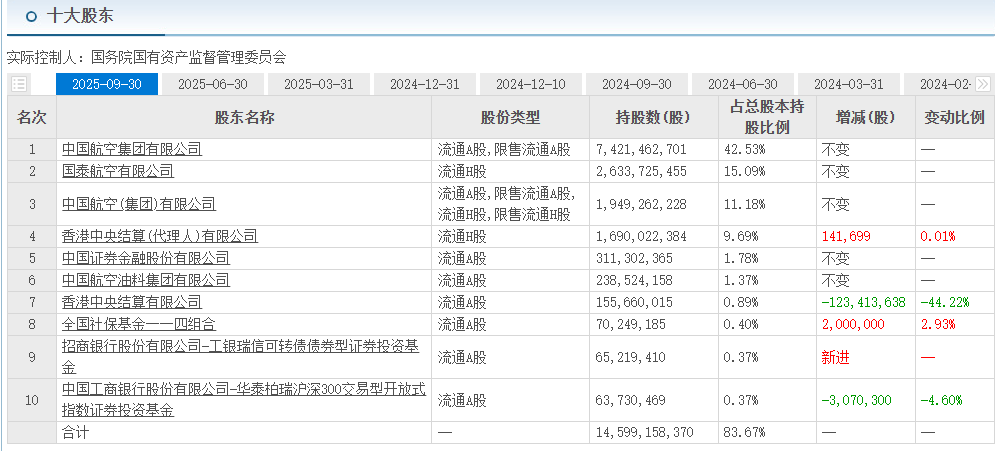The width and height of the screenshot is (998, 451).
Task: Click holding value 1,949,262,228
Action: pos(642,204)
